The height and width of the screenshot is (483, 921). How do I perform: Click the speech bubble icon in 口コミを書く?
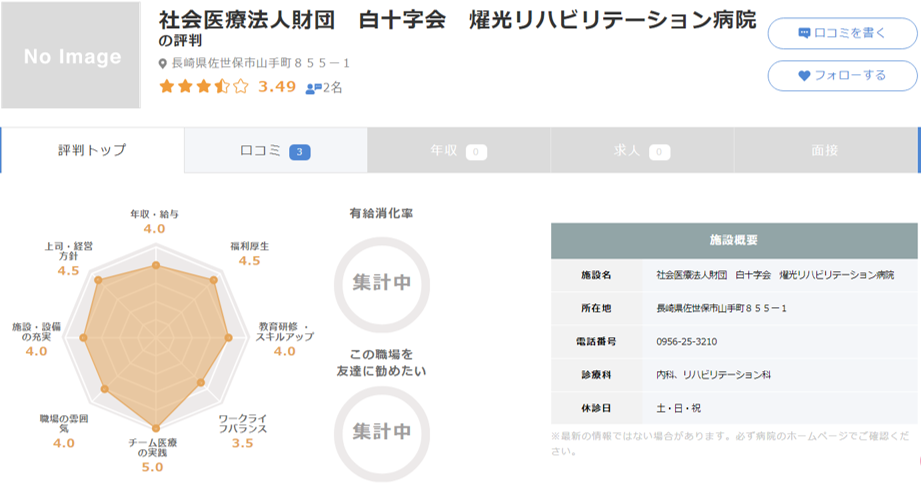(x=804, y=33)
